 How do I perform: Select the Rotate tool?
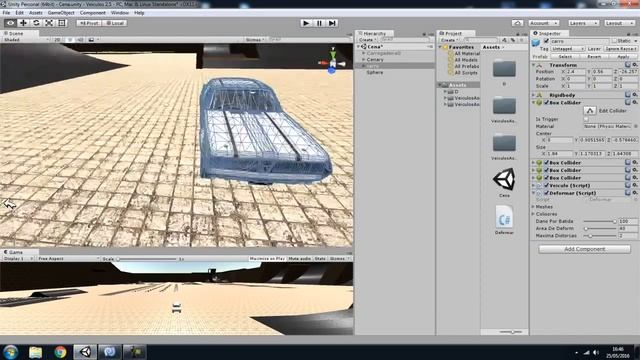[x=36, y=23]
